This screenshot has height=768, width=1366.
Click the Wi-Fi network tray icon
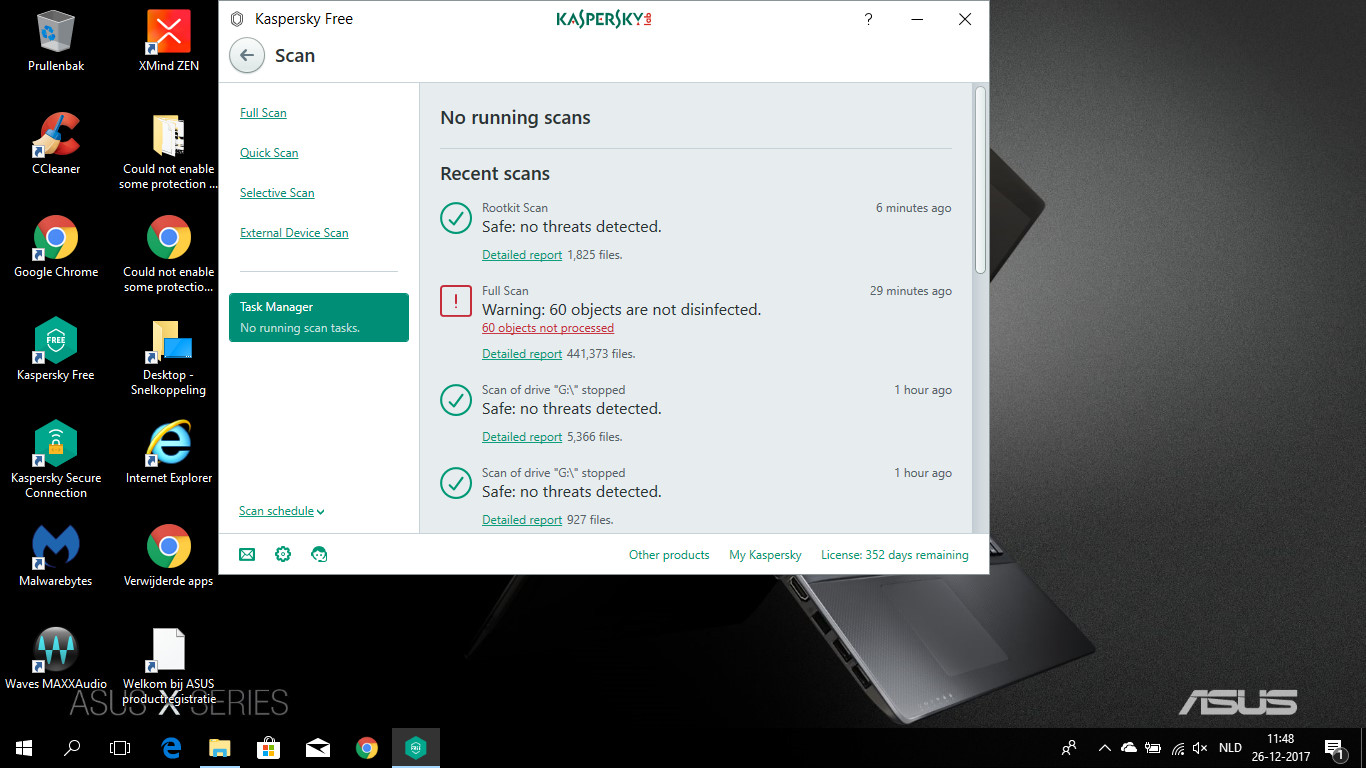point(1178,747)
